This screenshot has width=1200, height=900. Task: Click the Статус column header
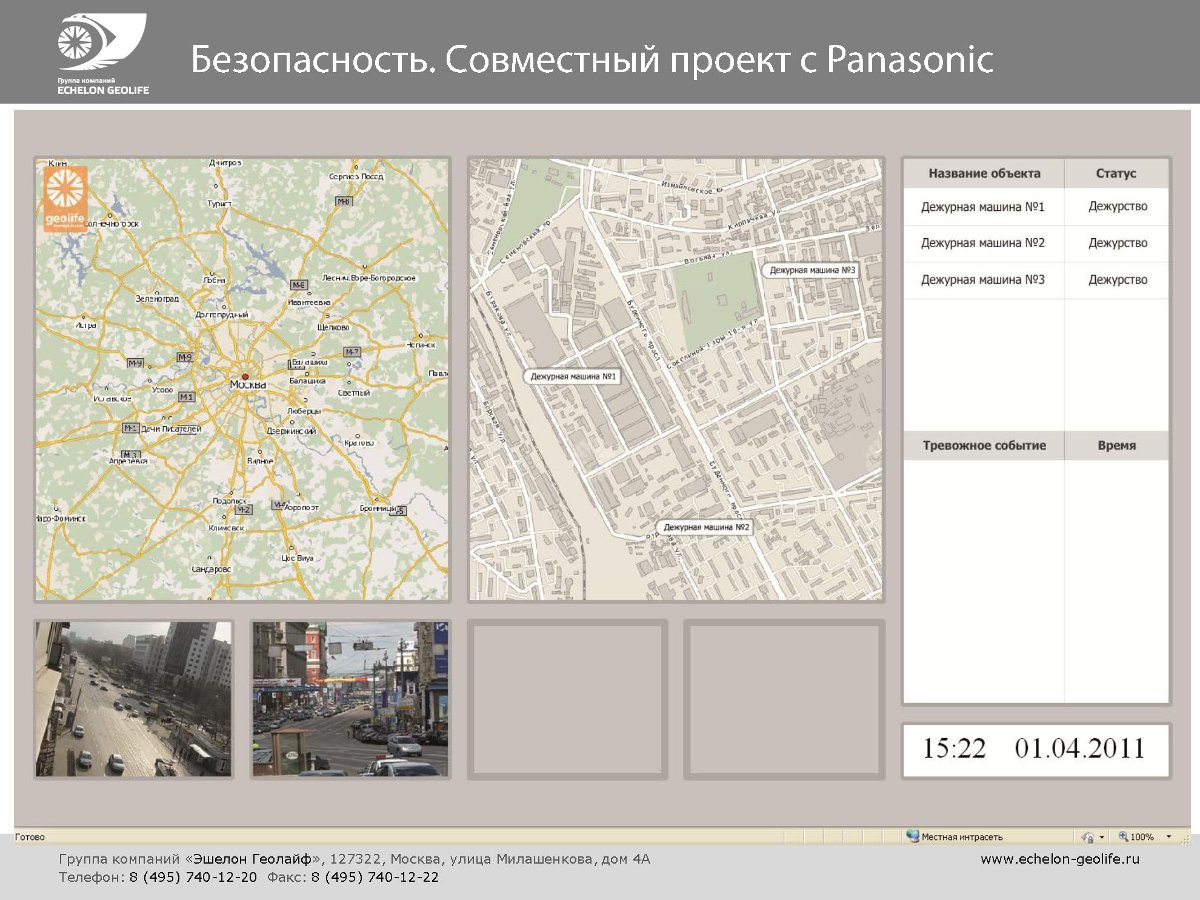pyautogui.click(x=1116, y=173)
